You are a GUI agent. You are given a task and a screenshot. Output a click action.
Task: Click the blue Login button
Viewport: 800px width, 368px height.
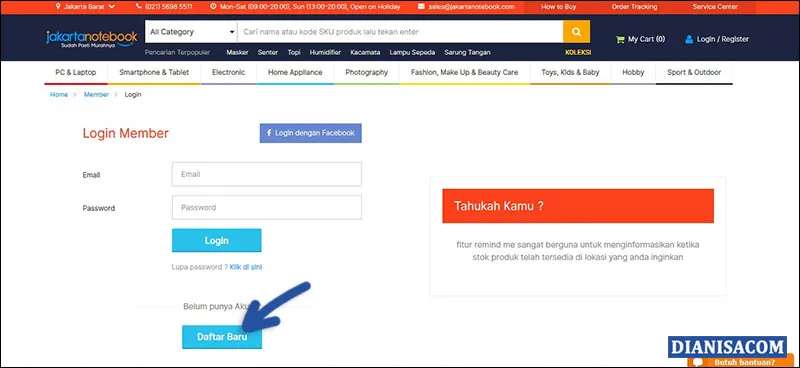[217, 240]
